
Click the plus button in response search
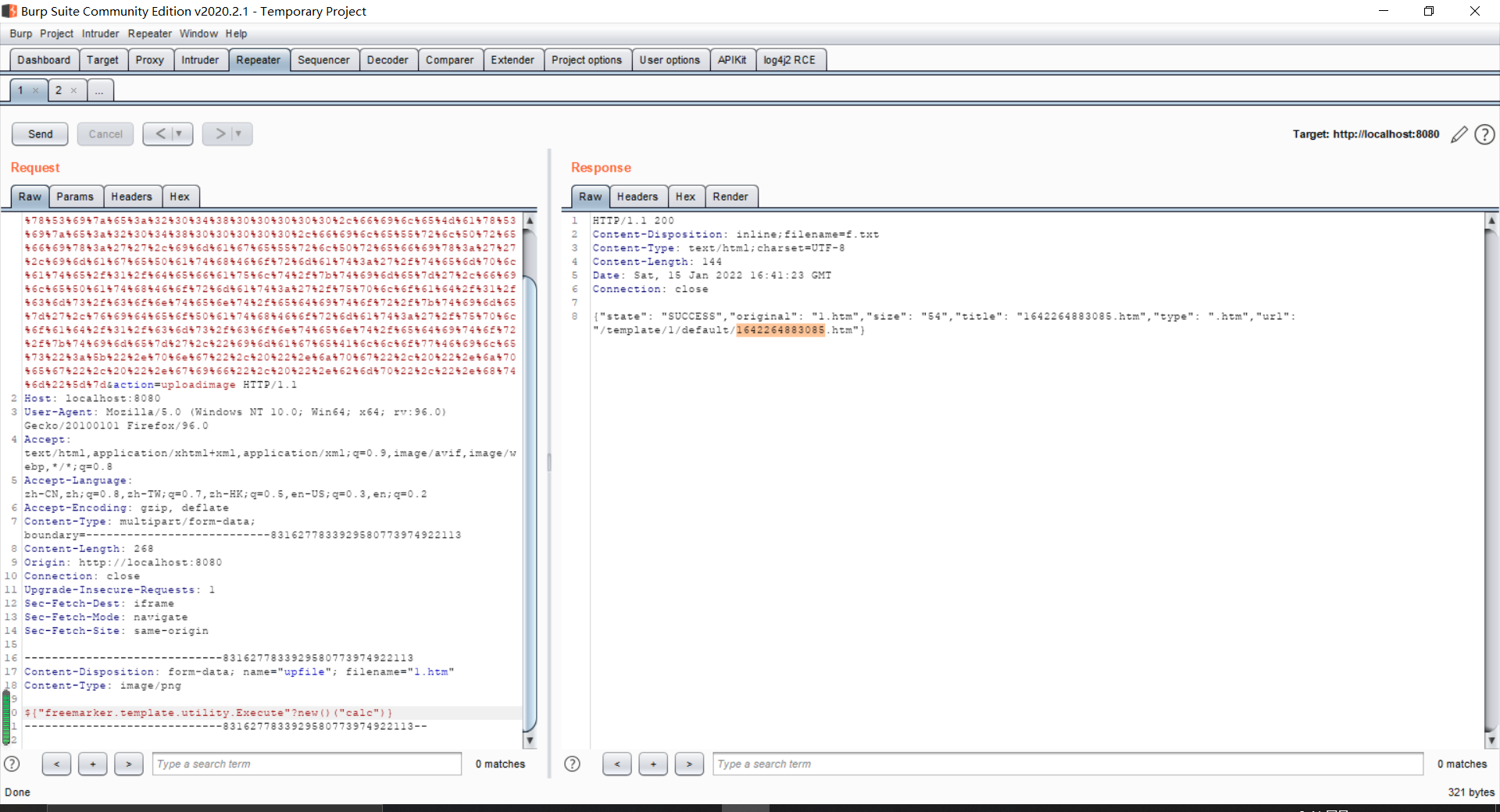pyautogui.click(x=653, y=764)
